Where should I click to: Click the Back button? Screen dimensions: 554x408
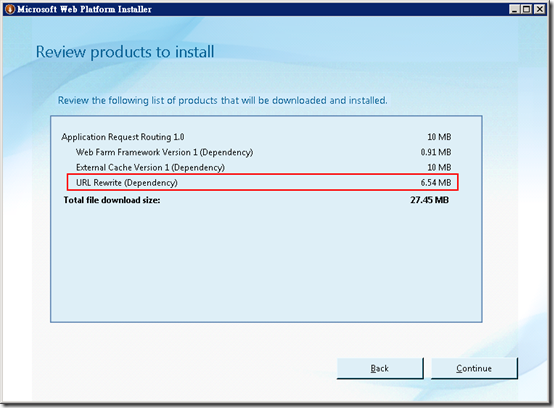(380, 368)
